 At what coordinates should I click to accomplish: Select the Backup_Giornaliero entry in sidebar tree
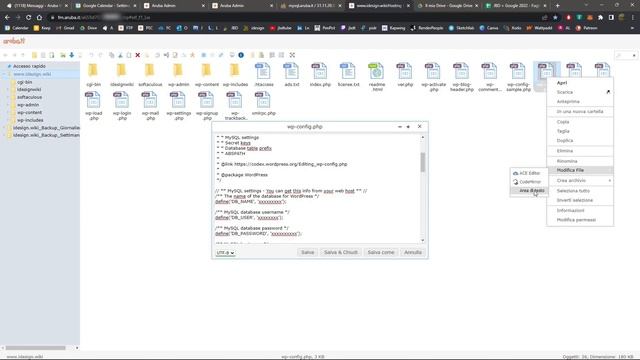click(46, 128)
